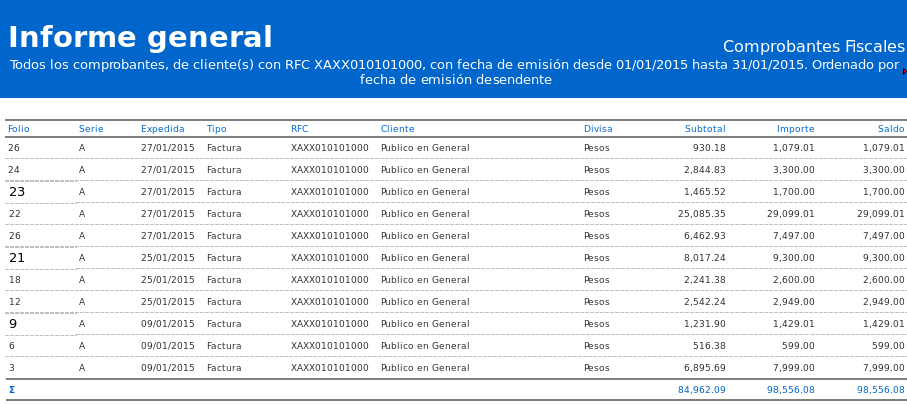Image resolution: width=907 pixels, height=404 pixels.
Task: Select the row with folio 24
Action: 14,170
